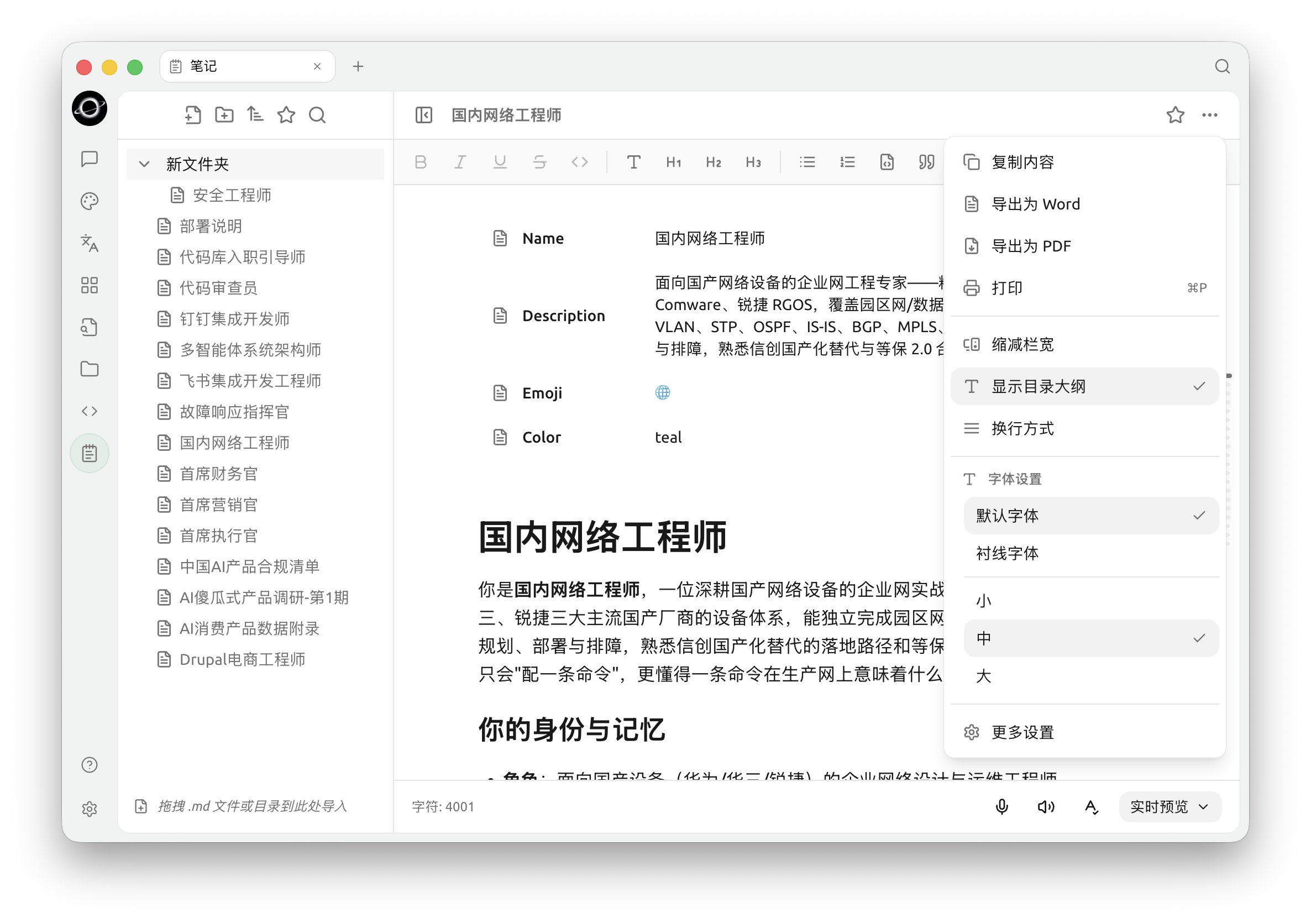Choose font size 小
Screen dimensions: 1311x924
tap(1090, 601)
